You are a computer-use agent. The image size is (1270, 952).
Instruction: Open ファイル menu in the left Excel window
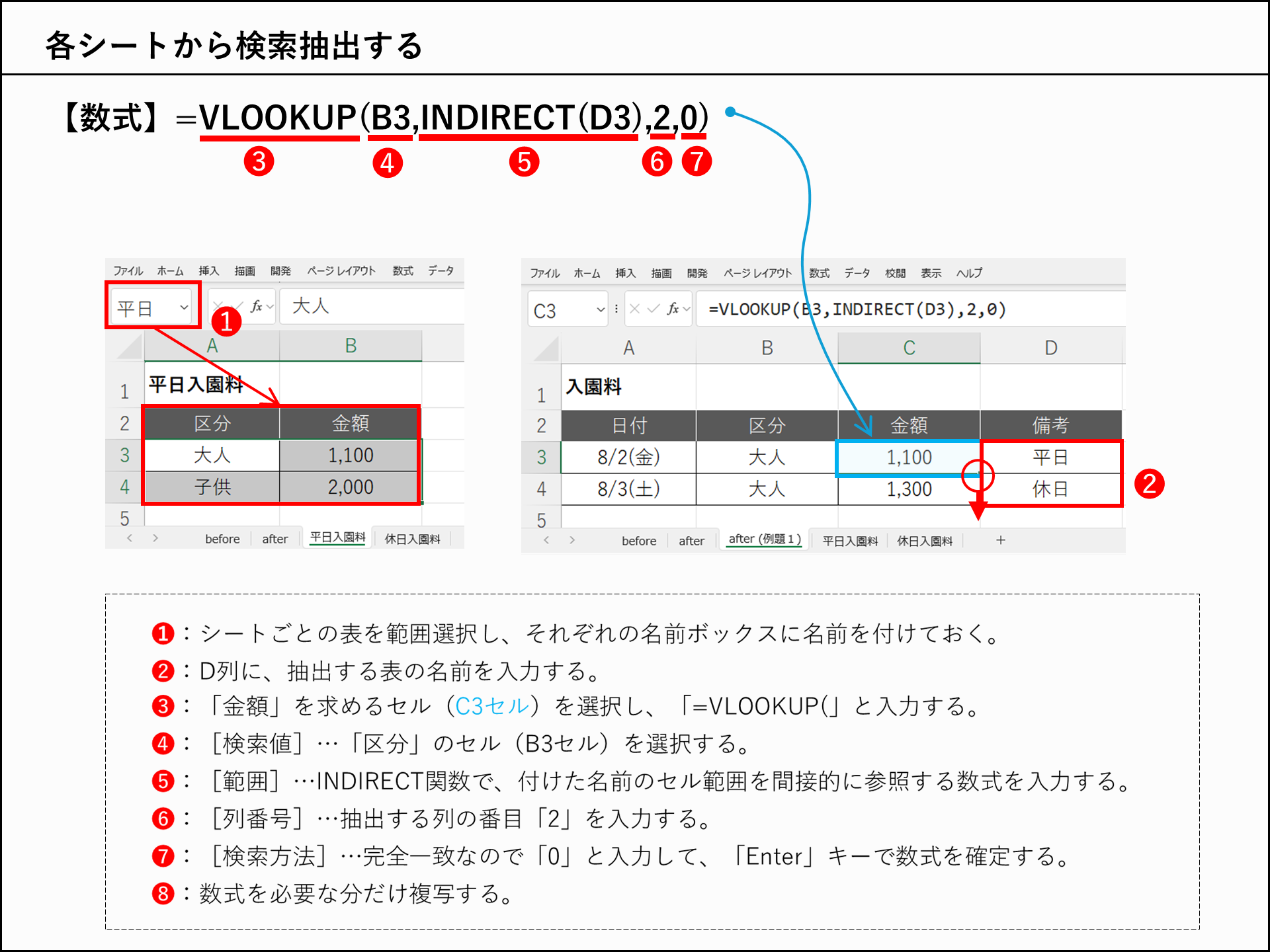128,271
